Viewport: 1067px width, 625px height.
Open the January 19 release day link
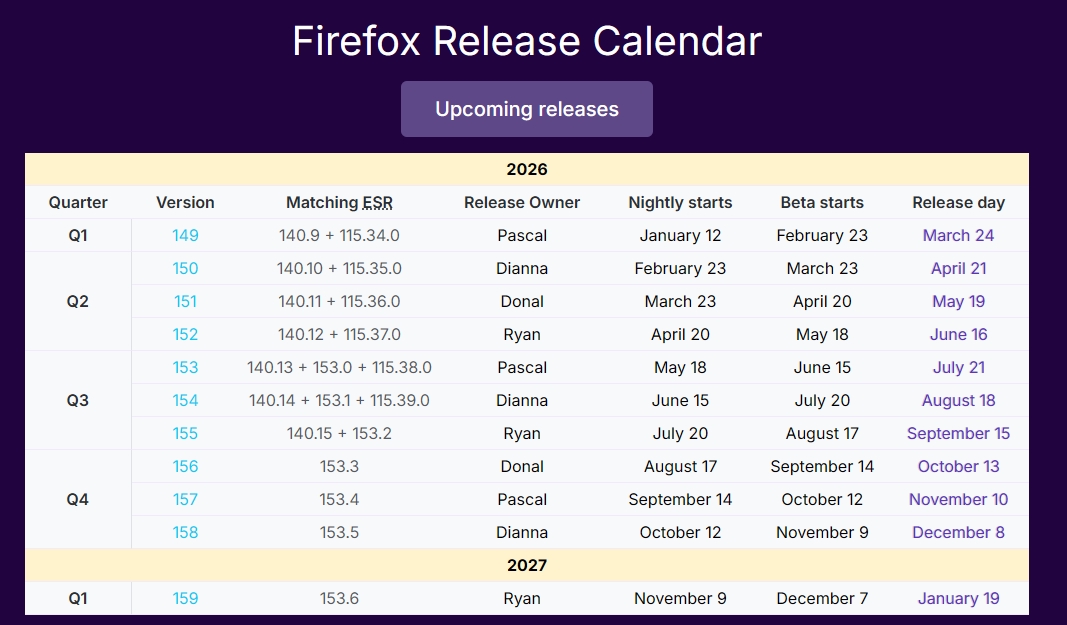click(958, 598)
